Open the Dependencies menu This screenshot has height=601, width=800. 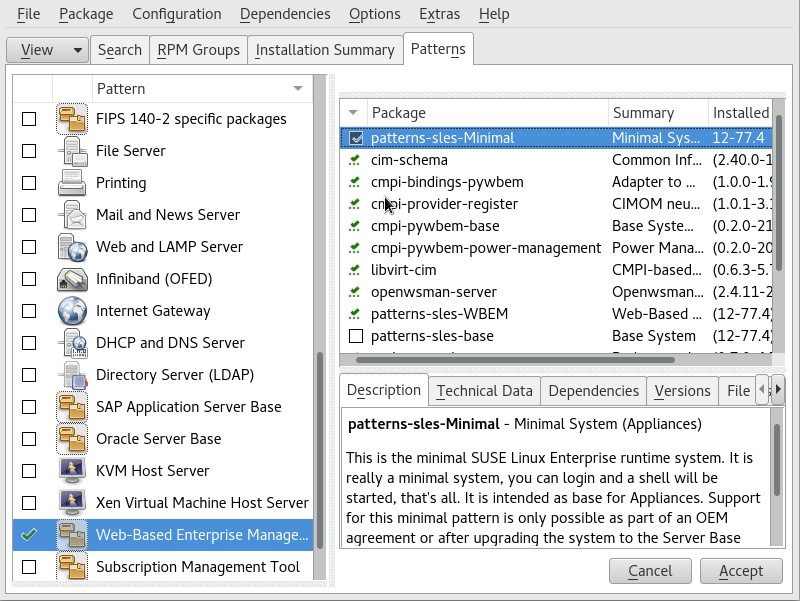[285, 14]
